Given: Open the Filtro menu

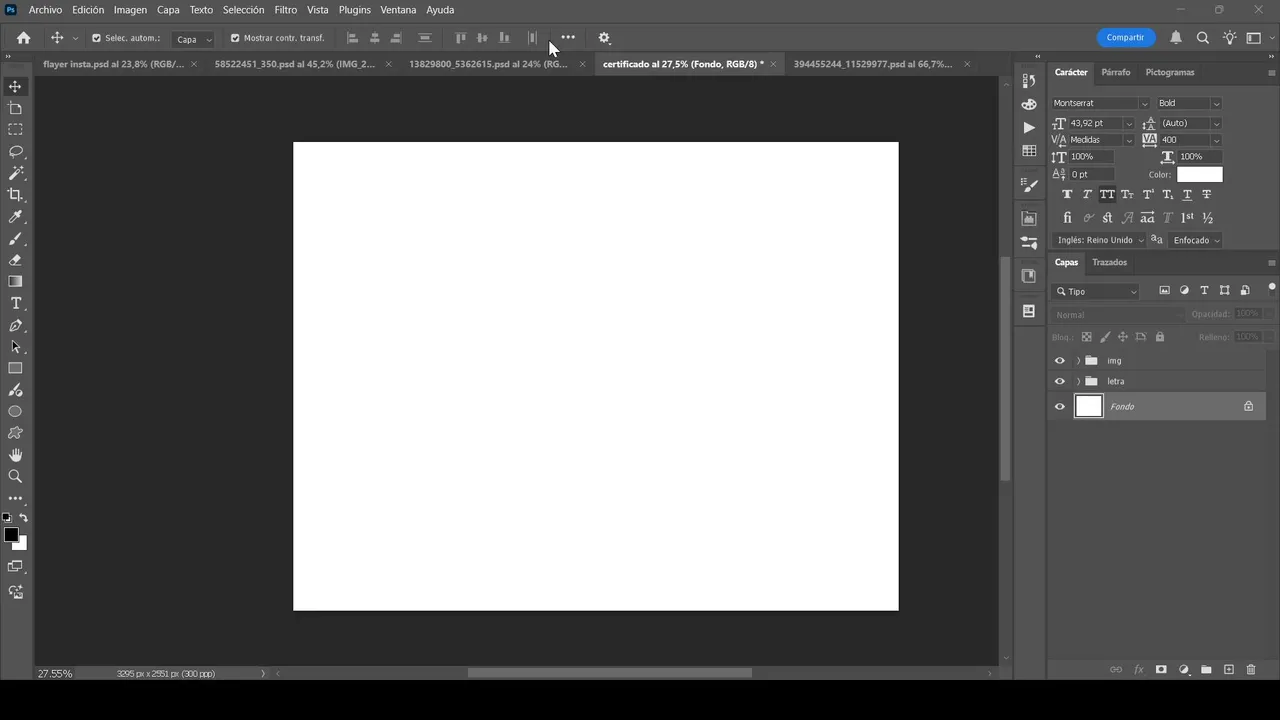Looking at the screenshot, I should (x=286, y=10).
